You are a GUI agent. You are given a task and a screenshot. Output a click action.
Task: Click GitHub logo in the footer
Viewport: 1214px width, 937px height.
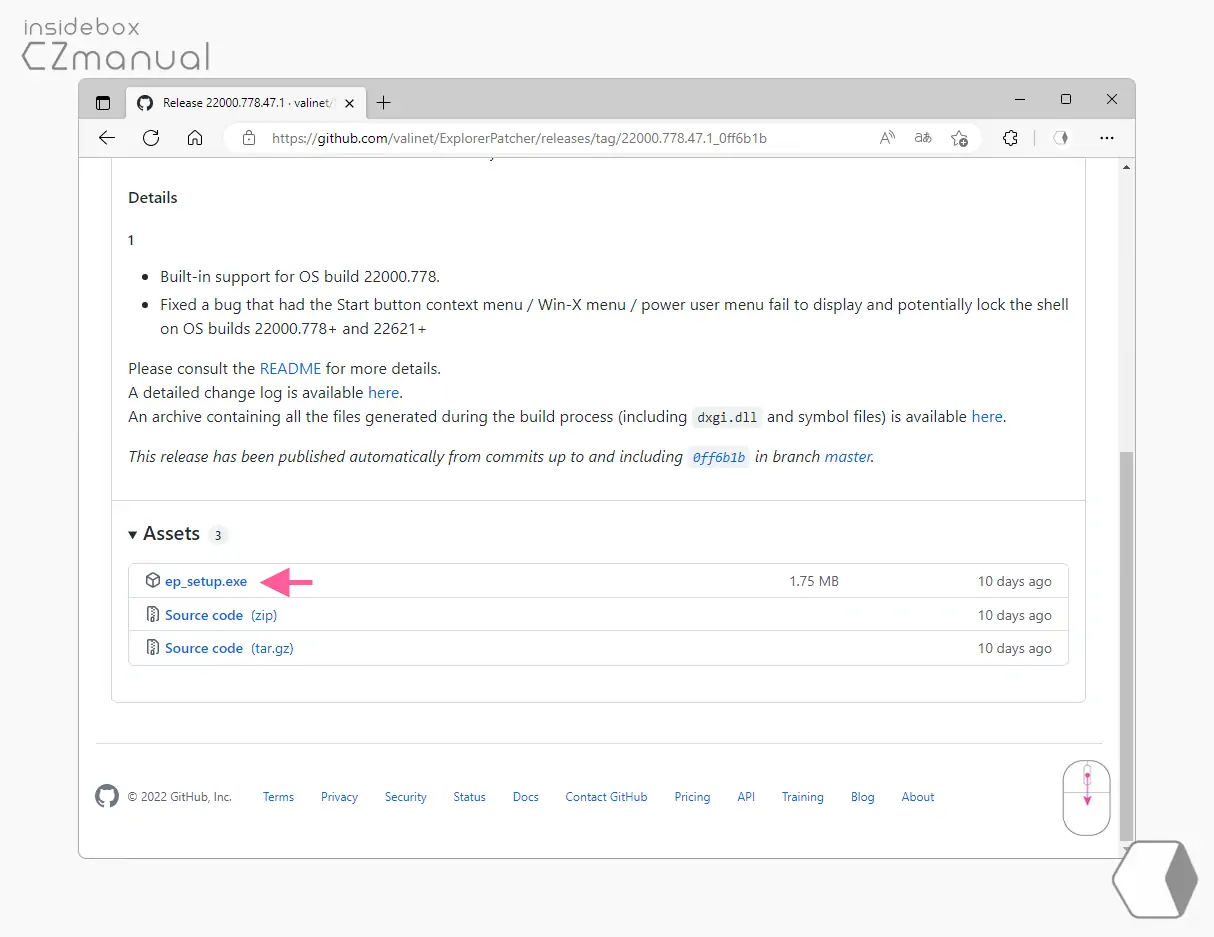click(x=107, y=797)
